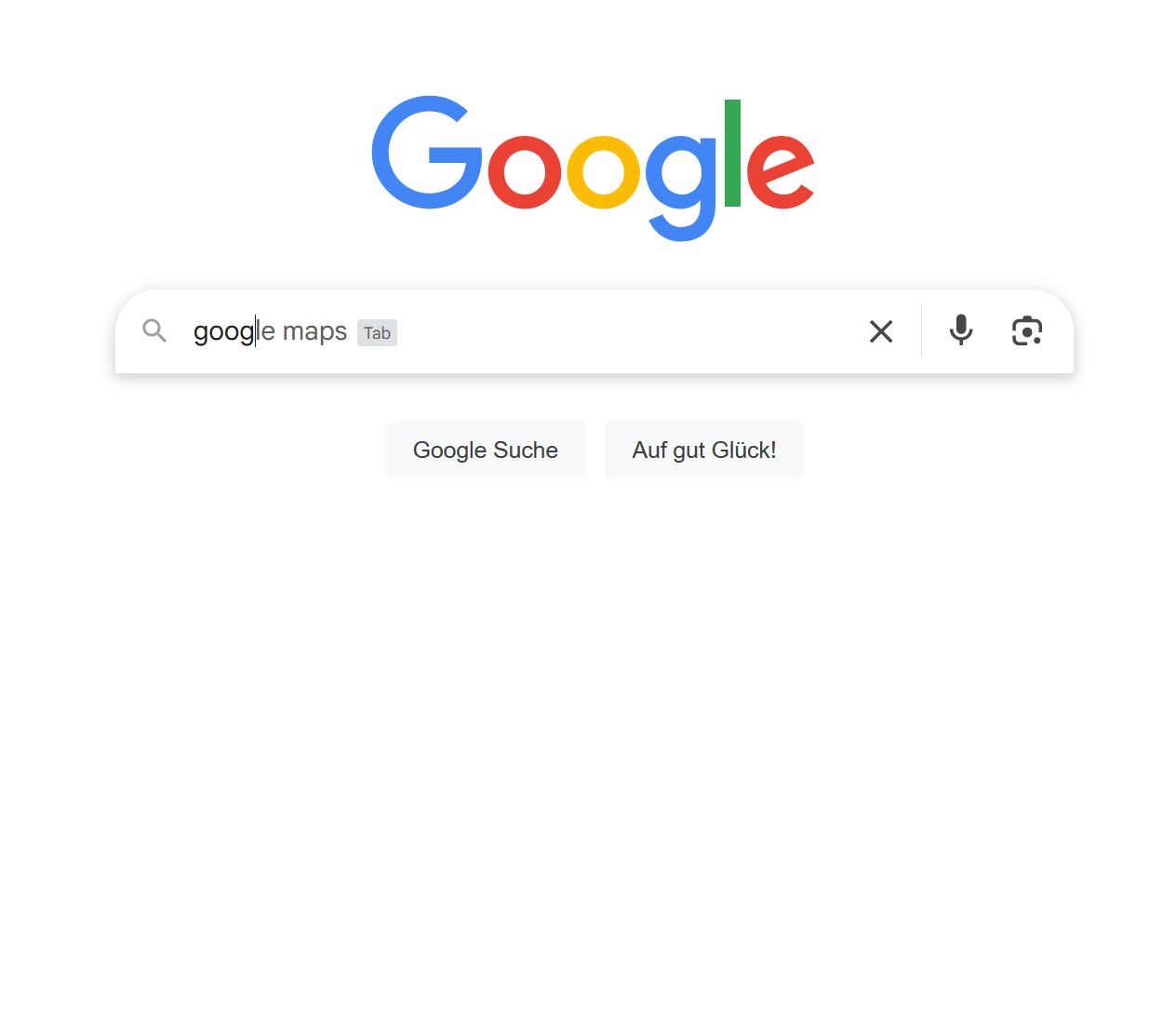This screenshot has width=1176, height=1036.
Task: Focus the search text input field
Action: (521, 331)
